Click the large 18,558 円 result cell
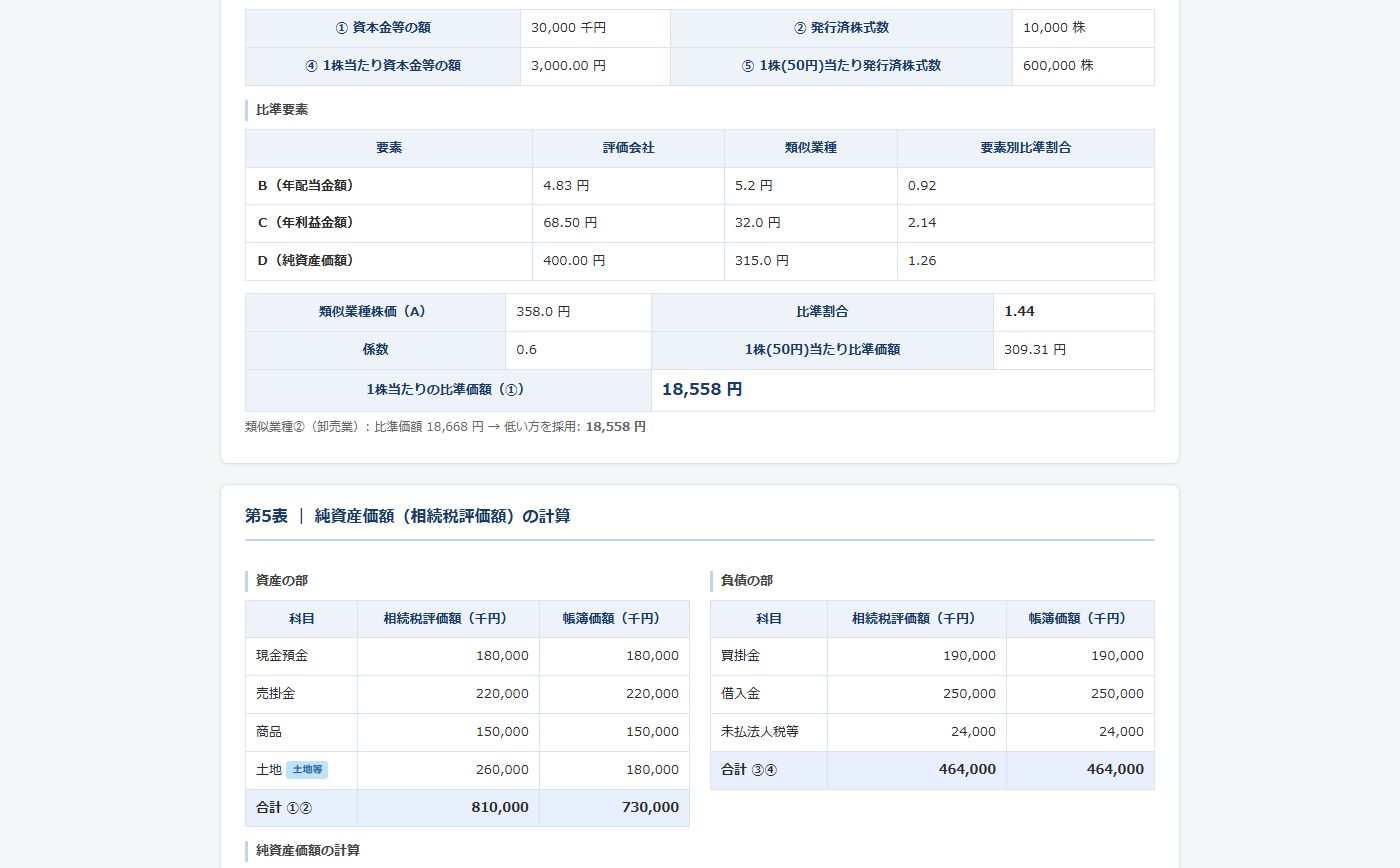This screenshot has width=1400, height=868. [903, 390]
